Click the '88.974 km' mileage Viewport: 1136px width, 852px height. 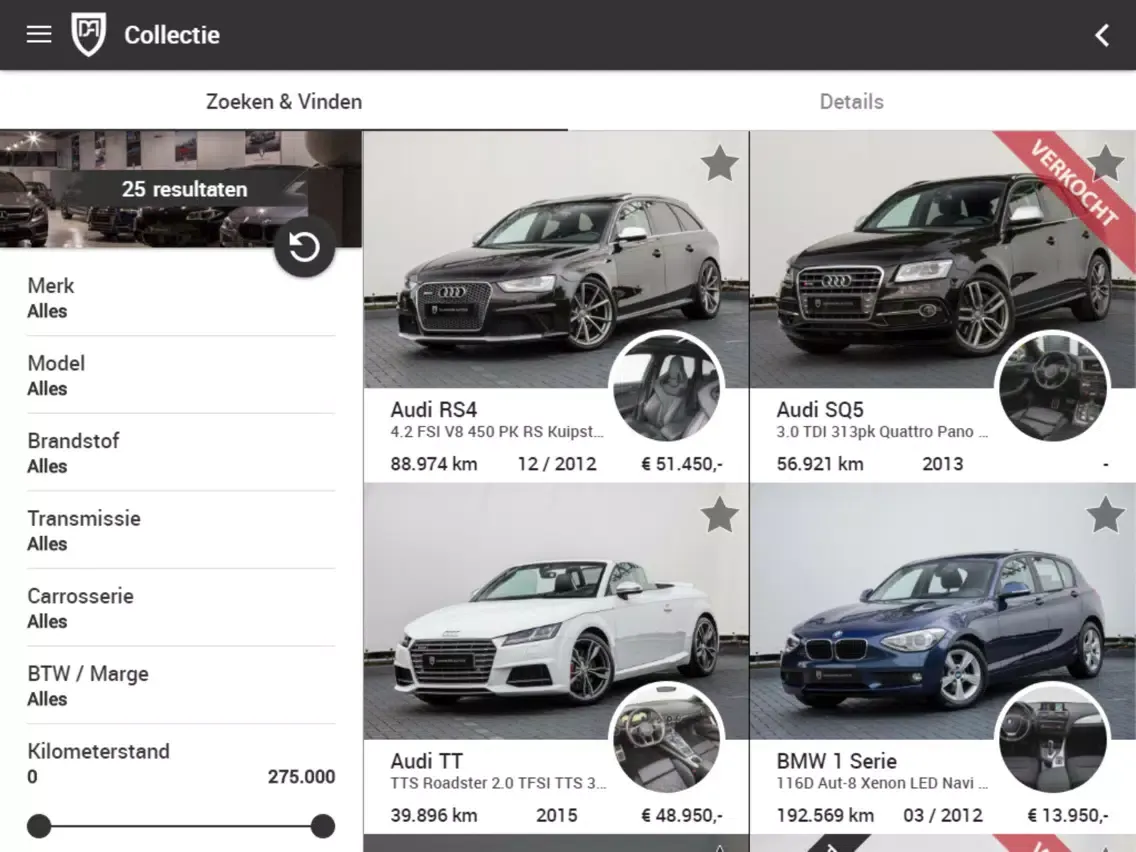pyautogui.click(x=434, y=464)
